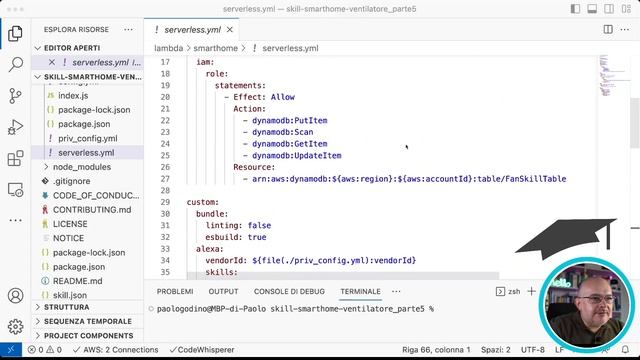The height and width of the screenshot is (360, 640).
Task: Click Riga 66, colonna 1 indicator
Action: (x=436, y=350)
